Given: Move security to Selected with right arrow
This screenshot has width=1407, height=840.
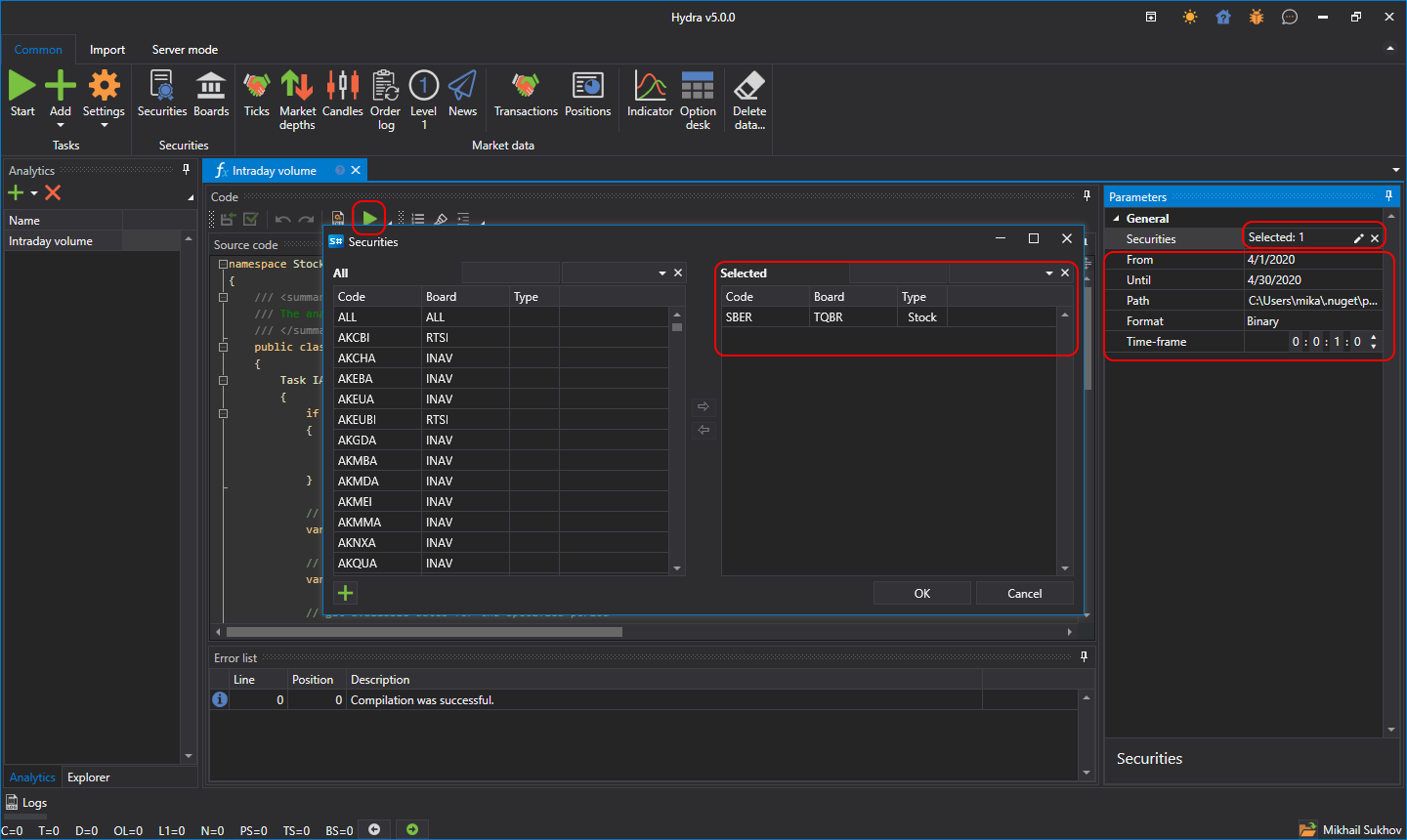Looking at the screenshot, I should [x=703, y=406].
